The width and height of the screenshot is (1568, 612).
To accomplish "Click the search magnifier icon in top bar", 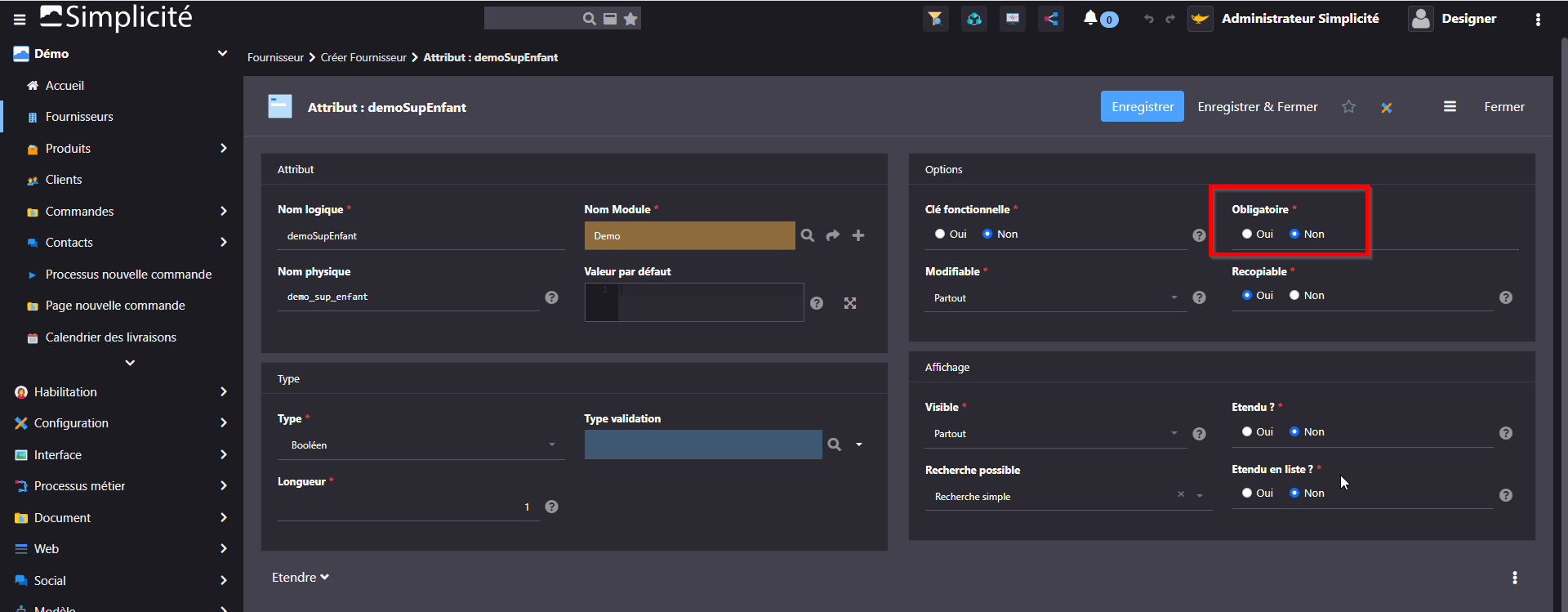I will click(589, 19).
